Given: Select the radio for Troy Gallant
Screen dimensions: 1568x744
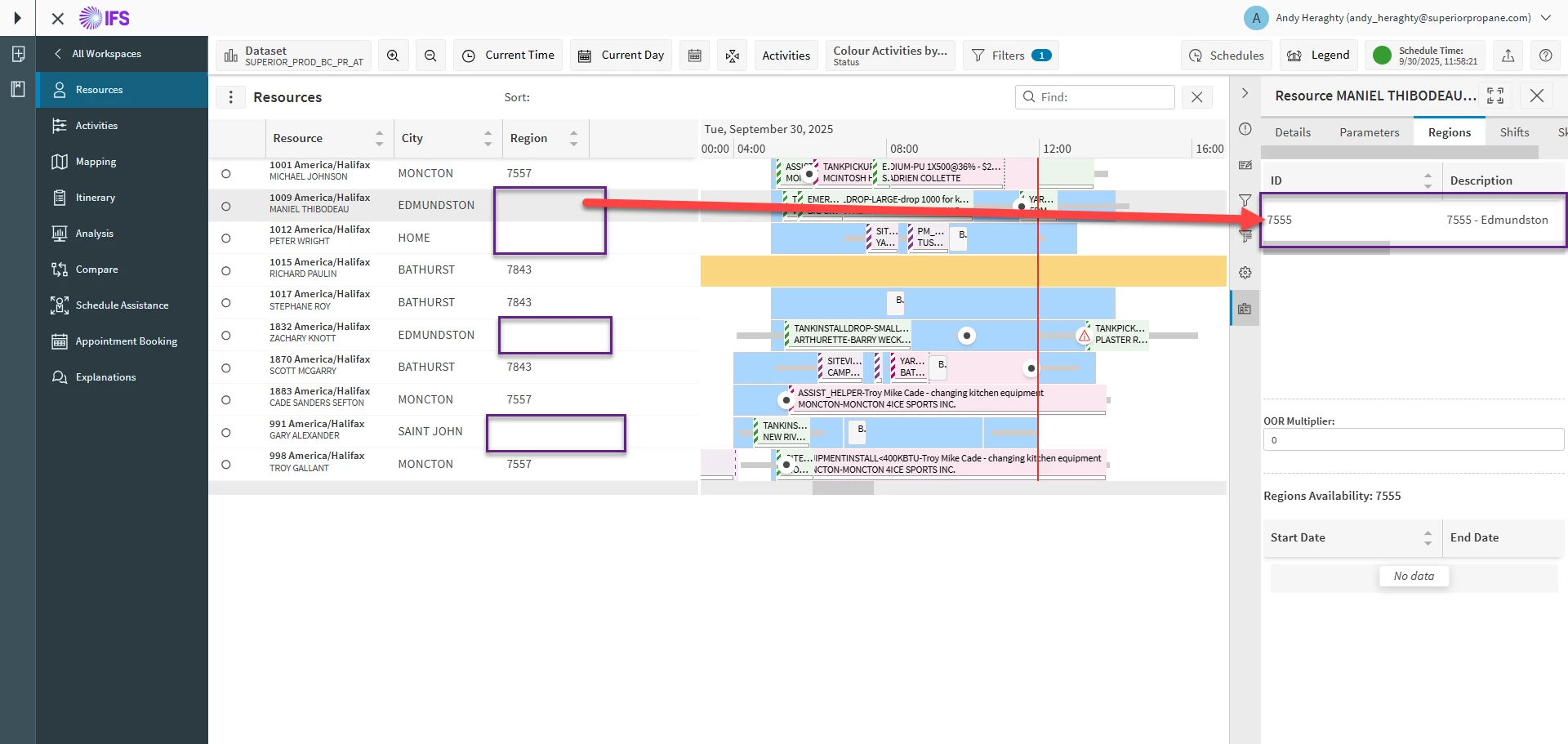Looking at the screenshot, I should 226,465.
